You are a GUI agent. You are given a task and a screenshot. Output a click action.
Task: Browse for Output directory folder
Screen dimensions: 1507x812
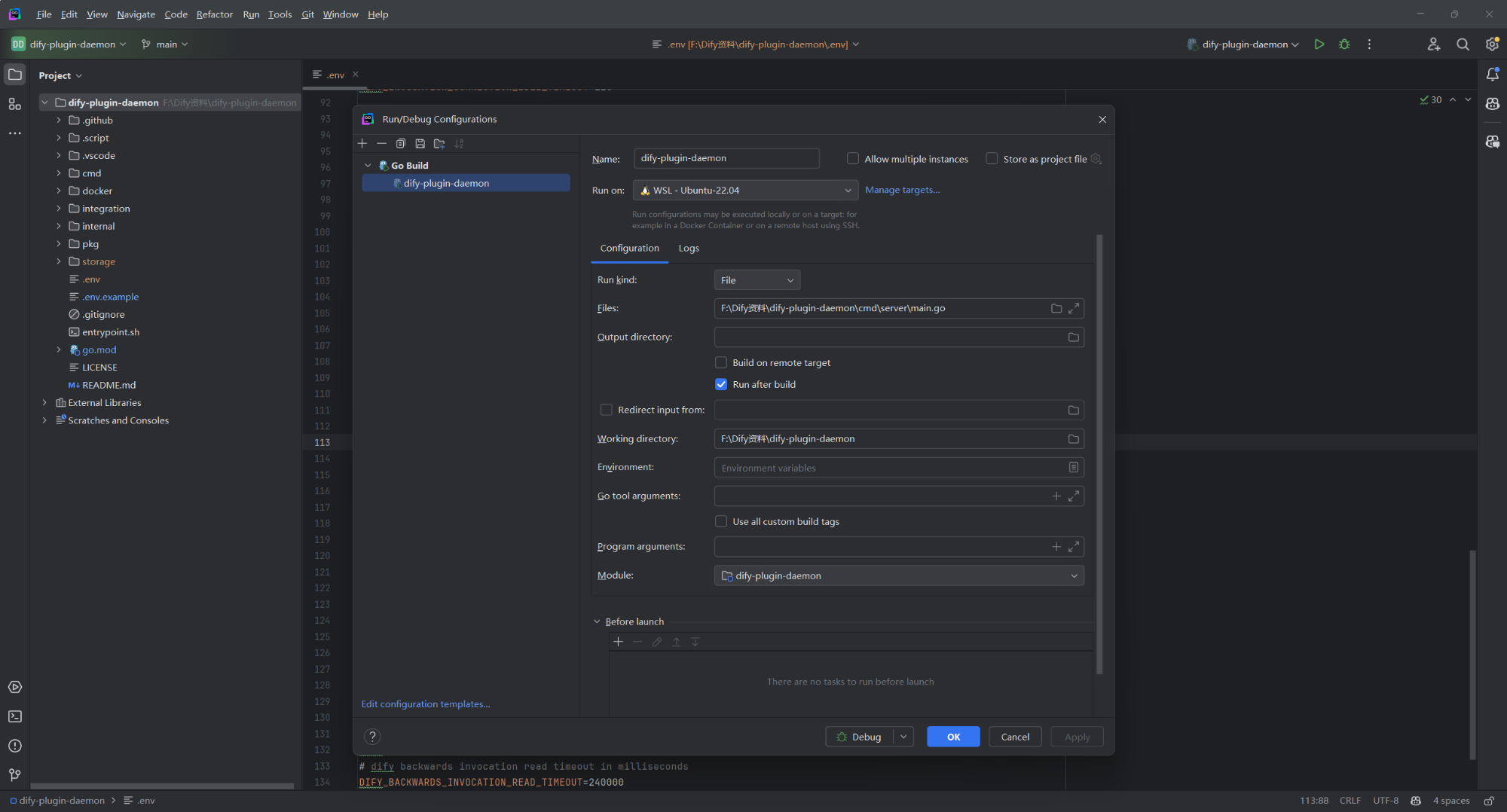[1074, 337]
